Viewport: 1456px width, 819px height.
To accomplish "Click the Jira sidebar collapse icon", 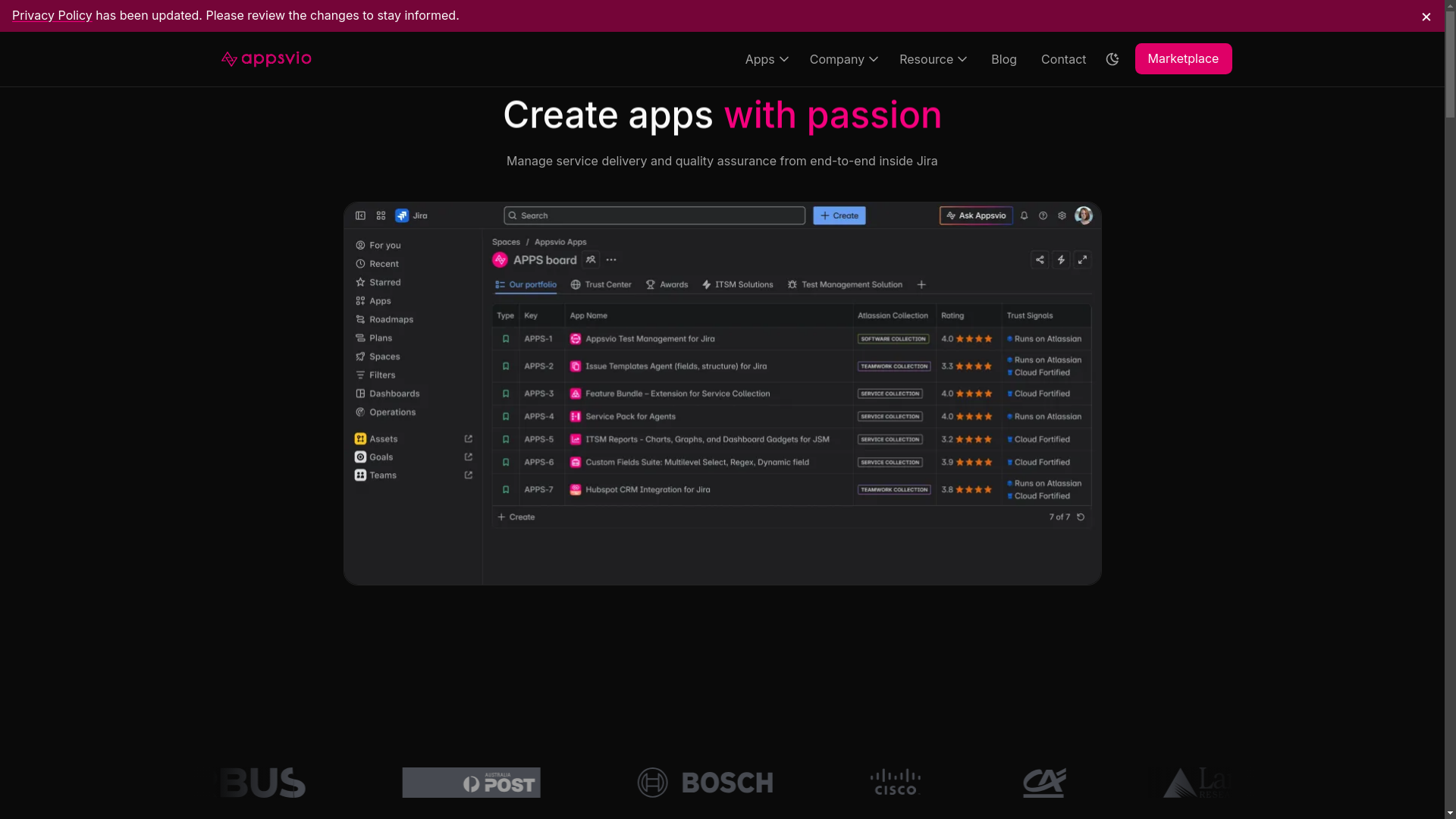I will click(x=361, y=215).
